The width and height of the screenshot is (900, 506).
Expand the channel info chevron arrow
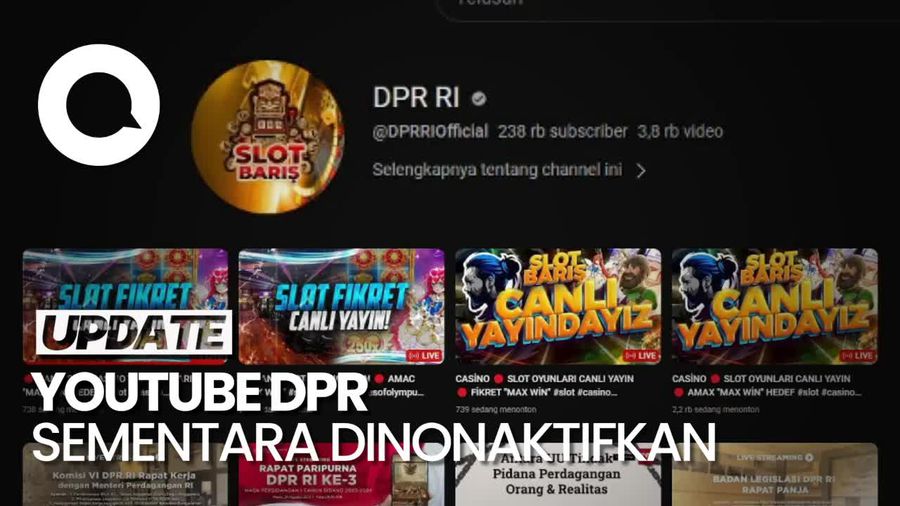[641, 170]
